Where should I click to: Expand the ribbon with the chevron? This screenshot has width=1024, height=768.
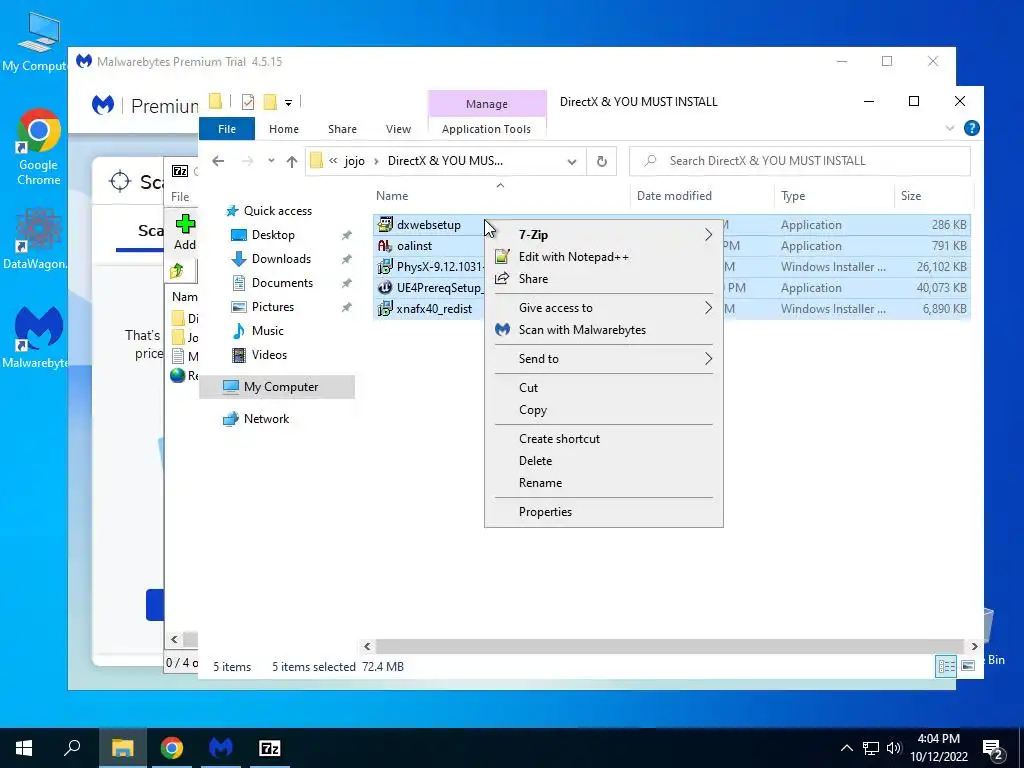tap(950, 129)
